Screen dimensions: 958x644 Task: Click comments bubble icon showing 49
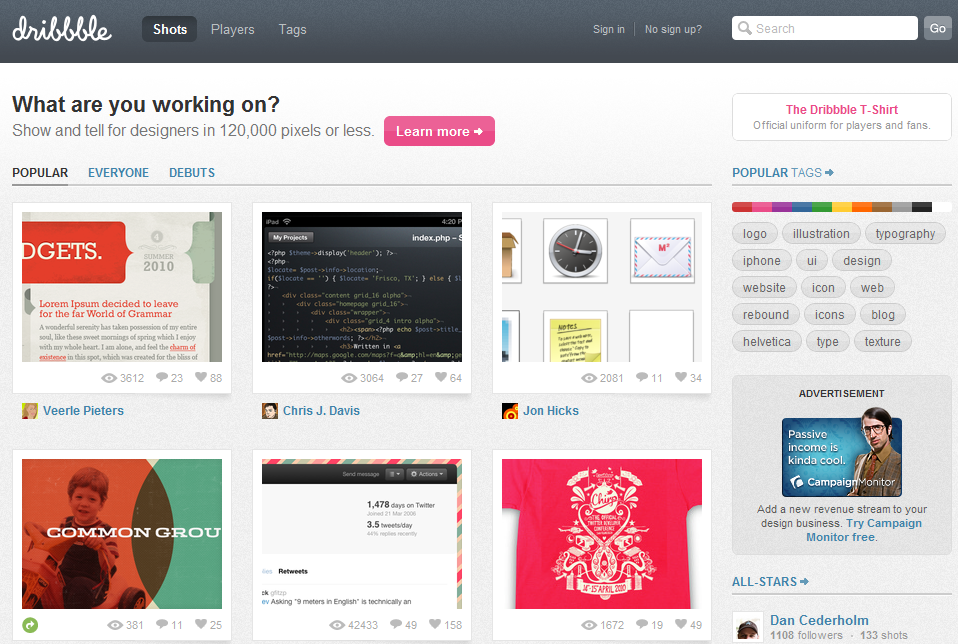coord(396,624)
